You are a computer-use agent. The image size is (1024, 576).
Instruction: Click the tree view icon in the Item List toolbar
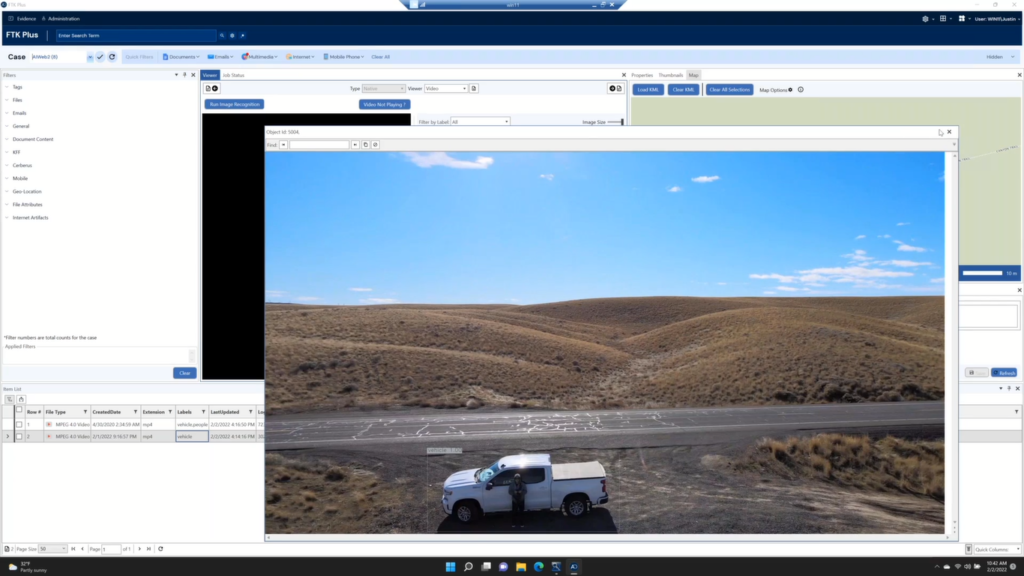9,399
